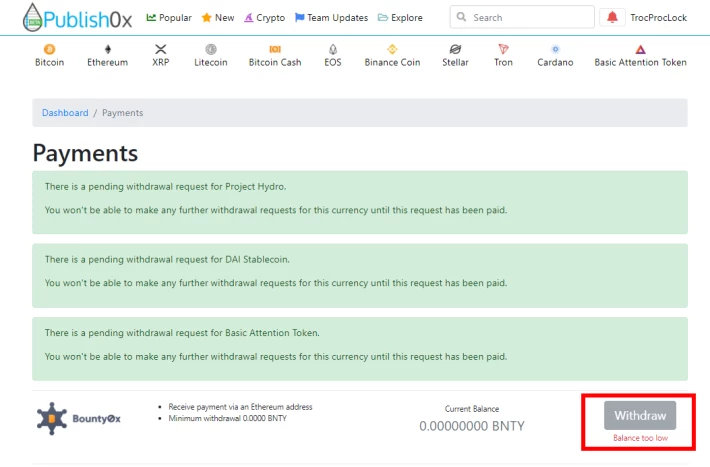The height and width of the screenshot is (467, 710).
Task: Open the Litecoin category link
Action: pyautogui.click(x=211, y=55)
